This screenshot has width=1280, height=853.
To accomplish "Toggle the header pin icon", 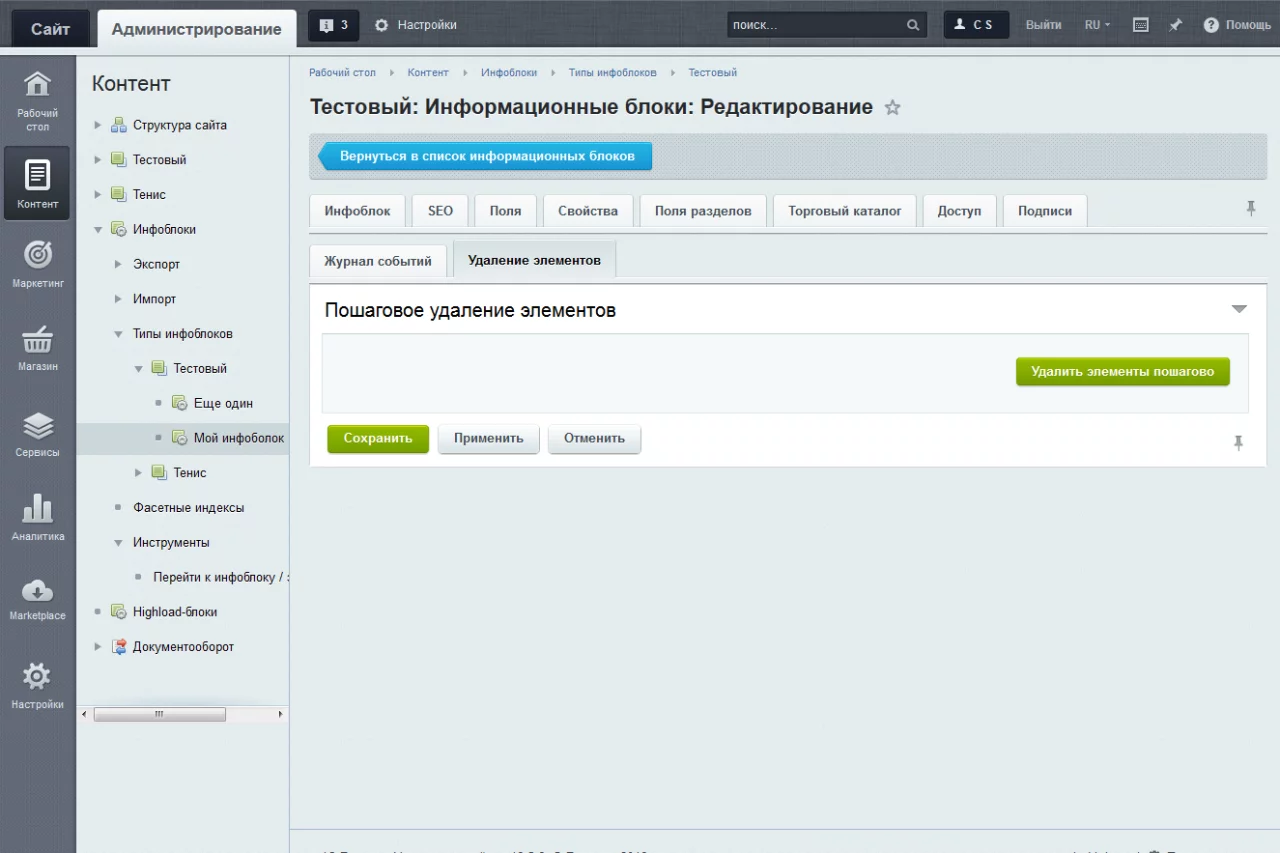I will point(1175,25).
